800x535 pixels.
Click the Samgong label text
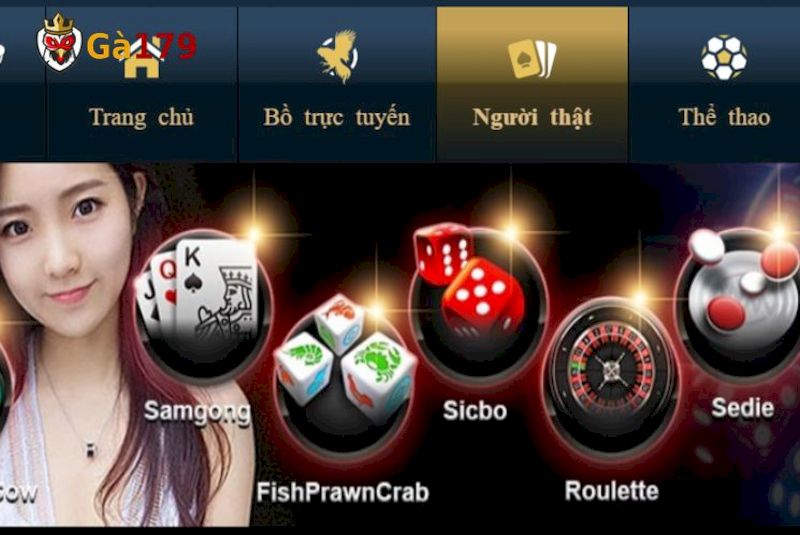pyautogui.click(x=197, y=412)
